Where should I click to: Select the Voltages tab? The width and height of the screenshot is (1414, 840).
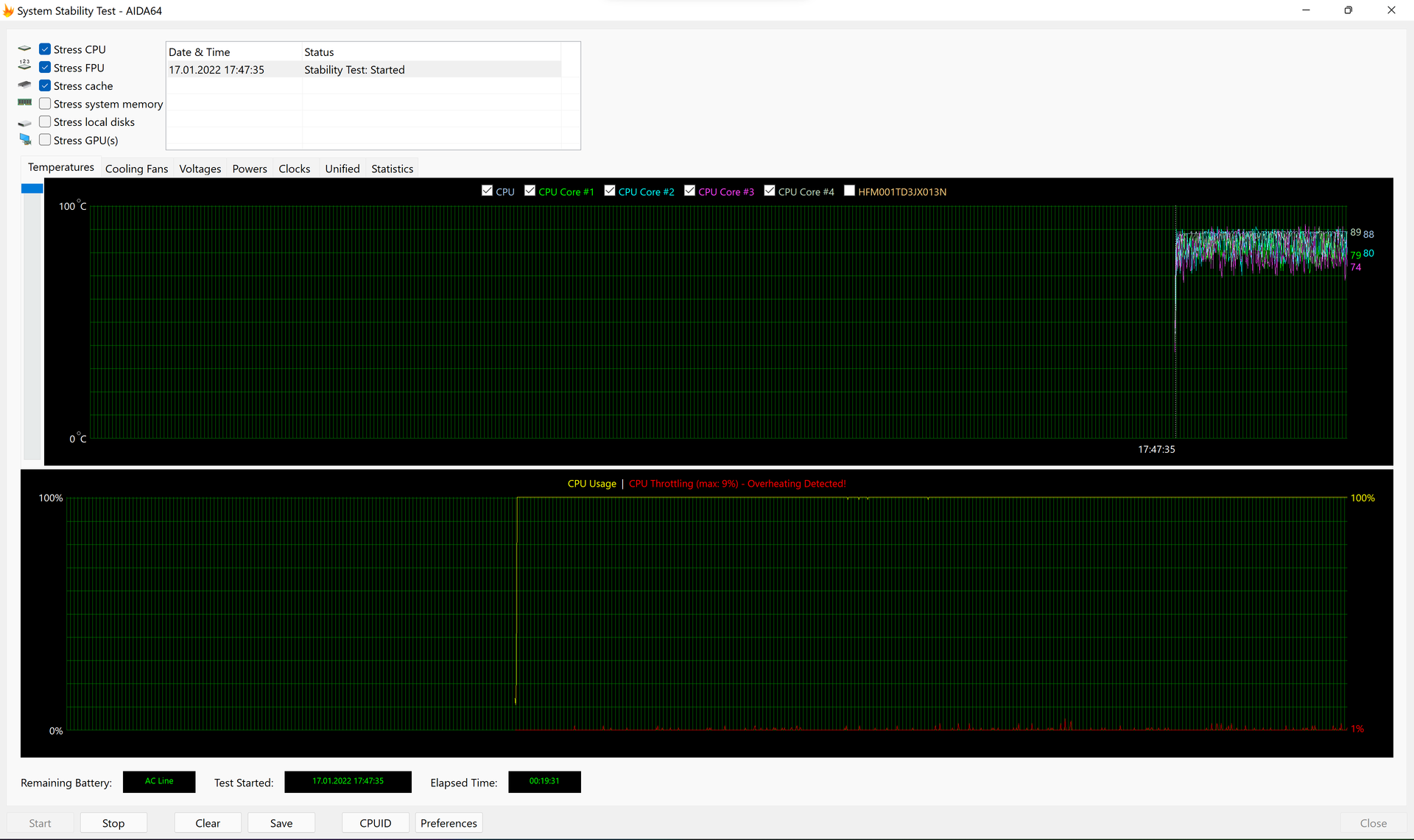pyautogui.click(x=199, y=168)
